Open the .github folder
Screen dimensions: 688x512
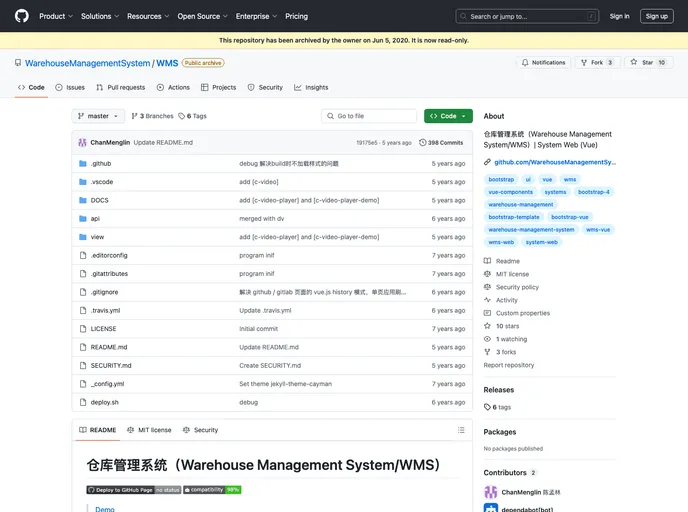click(101, 163)
